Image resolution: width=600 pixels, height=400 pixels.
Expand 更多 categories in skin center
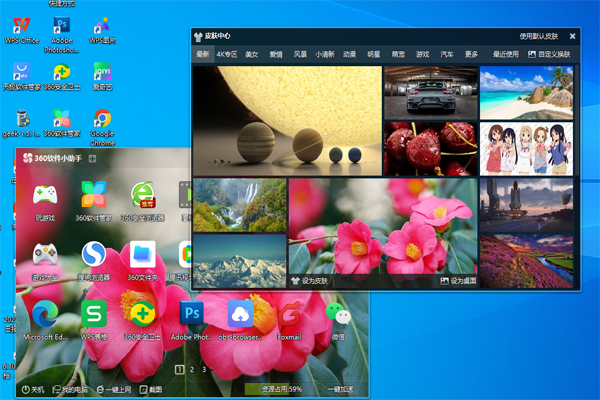click(x=471, y=54)
